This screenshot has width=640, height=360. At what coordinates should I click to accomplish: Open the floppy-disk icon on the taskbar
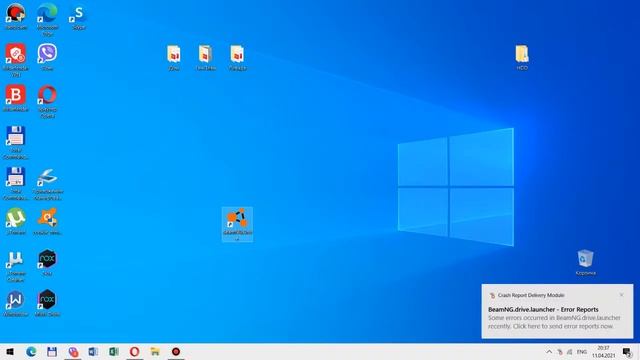pos(52,351)
